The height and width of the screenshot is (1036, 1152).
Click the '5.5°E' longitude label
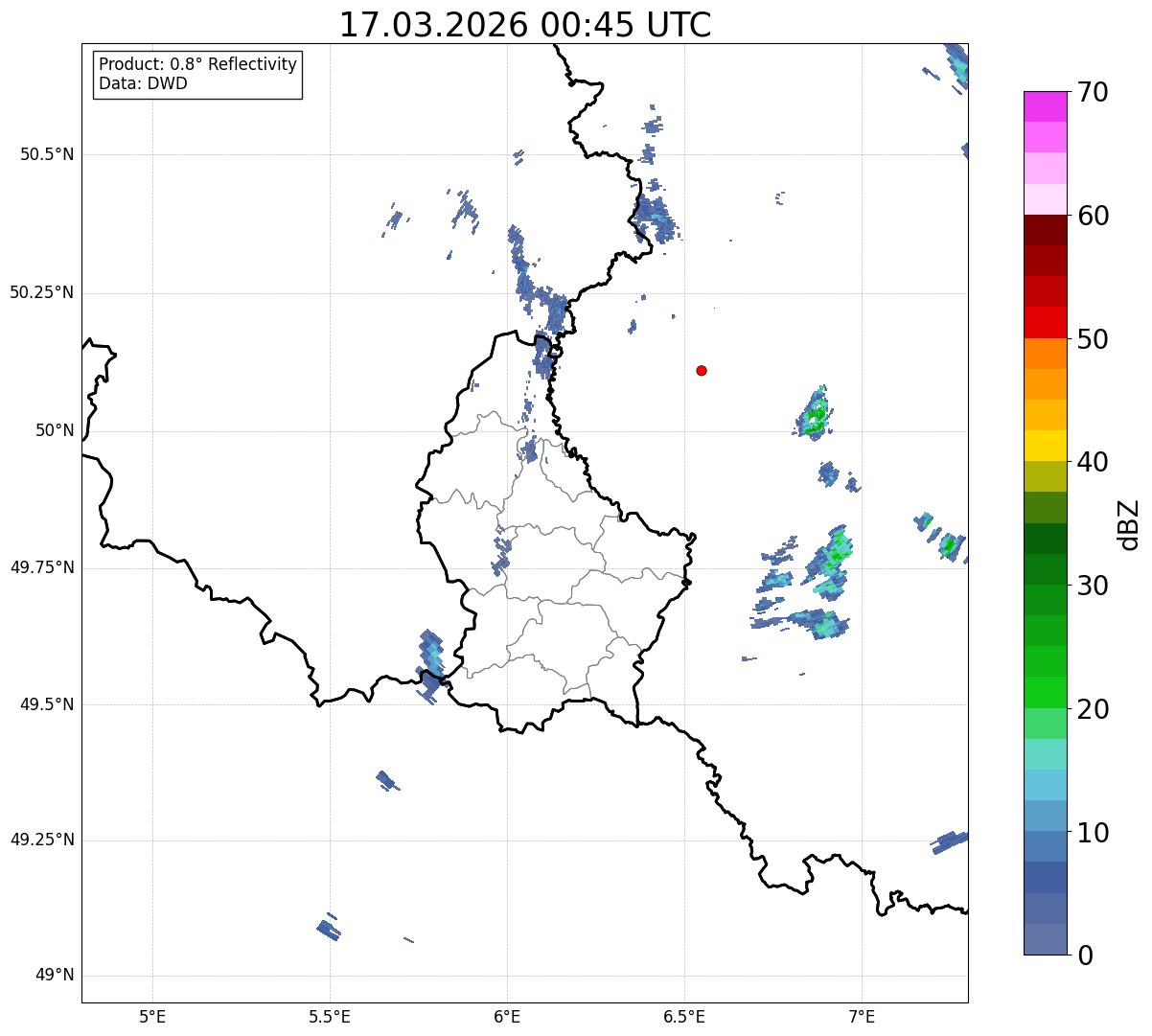click(x=330, y=1016)
